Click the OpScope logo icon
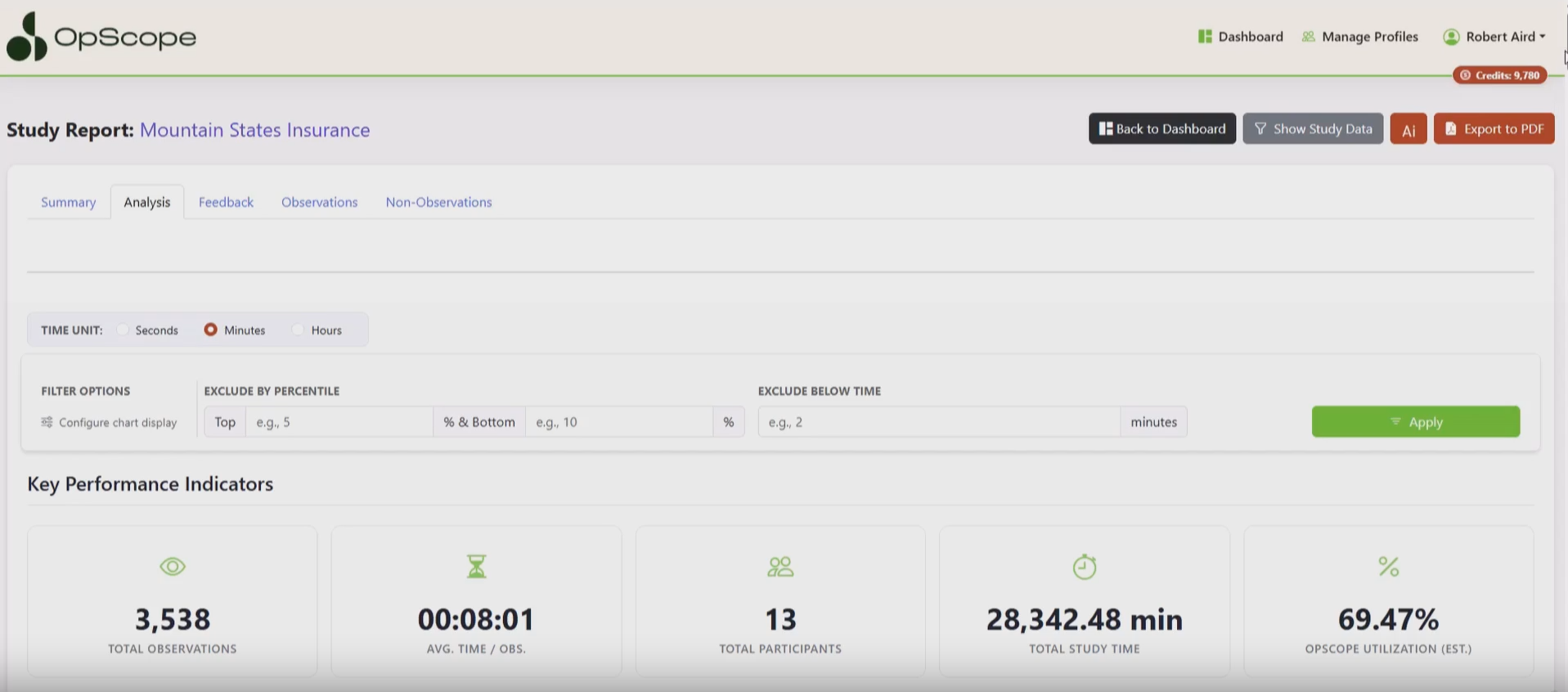Viewport: 1568px width, 692px height. 26,37
